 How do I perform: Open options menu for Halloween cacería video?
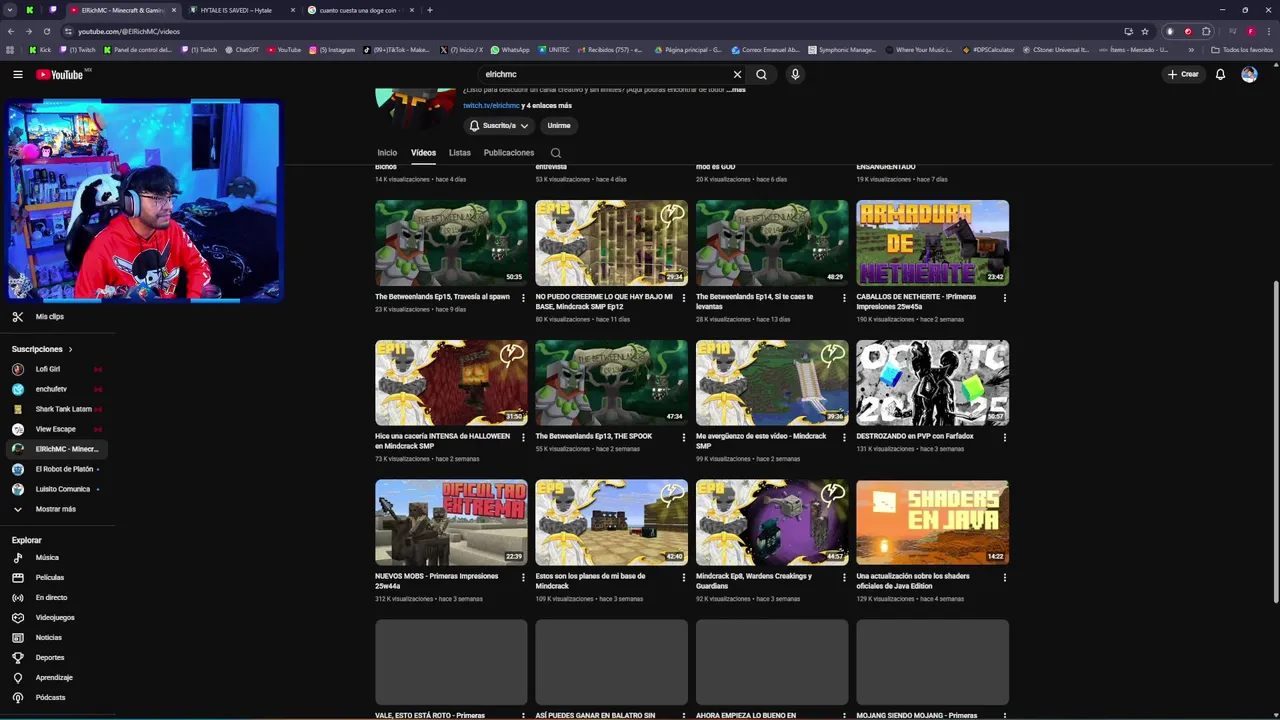click(523, 437)
